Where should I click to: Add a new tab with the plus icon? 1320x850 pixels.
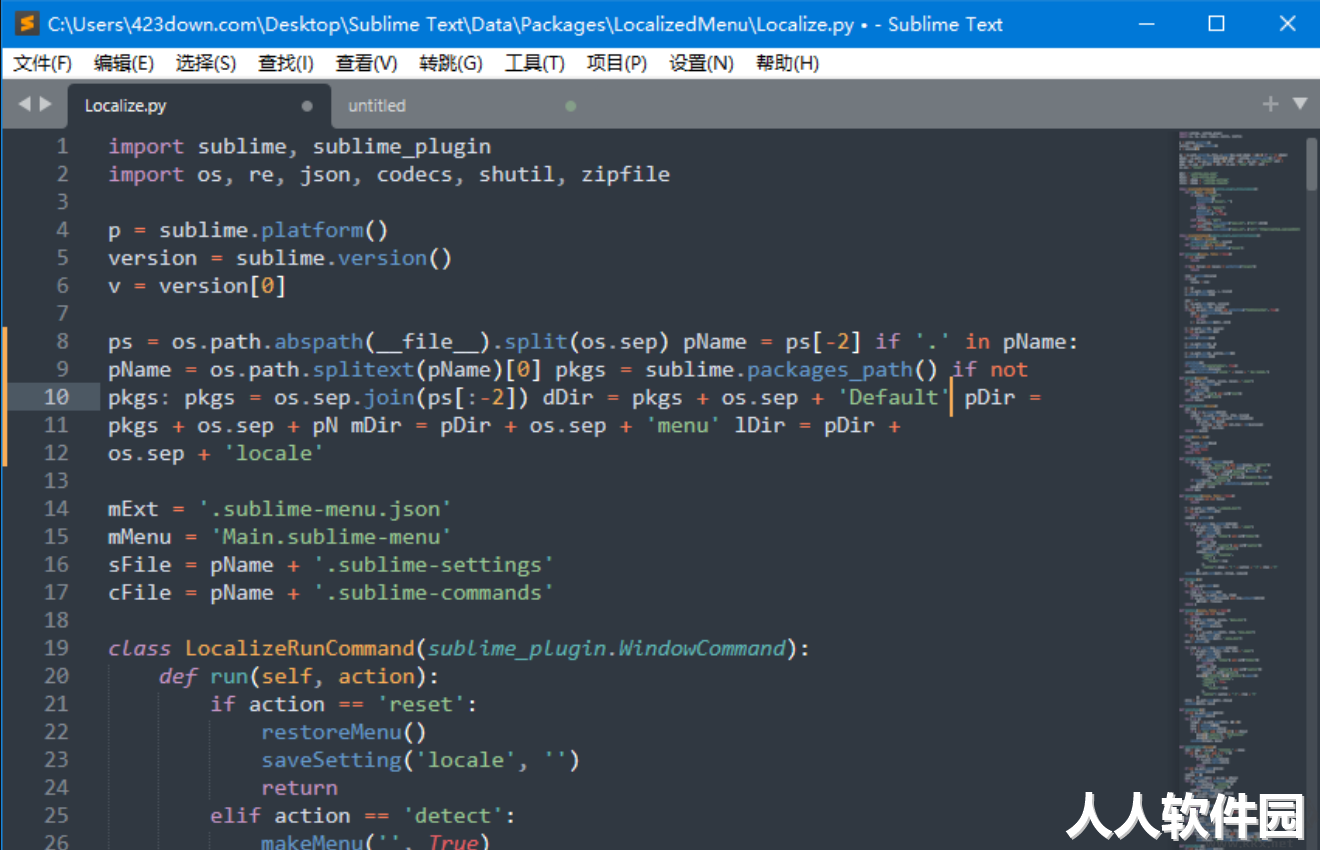click(1271, 104)
